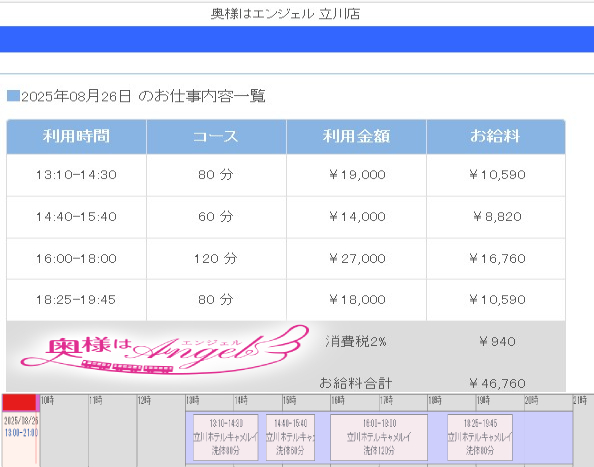This screenshot has height=467, width=594.
Task: Open the 14:40-15:40 booking block in timeline
Action: (x=290, y=437)
